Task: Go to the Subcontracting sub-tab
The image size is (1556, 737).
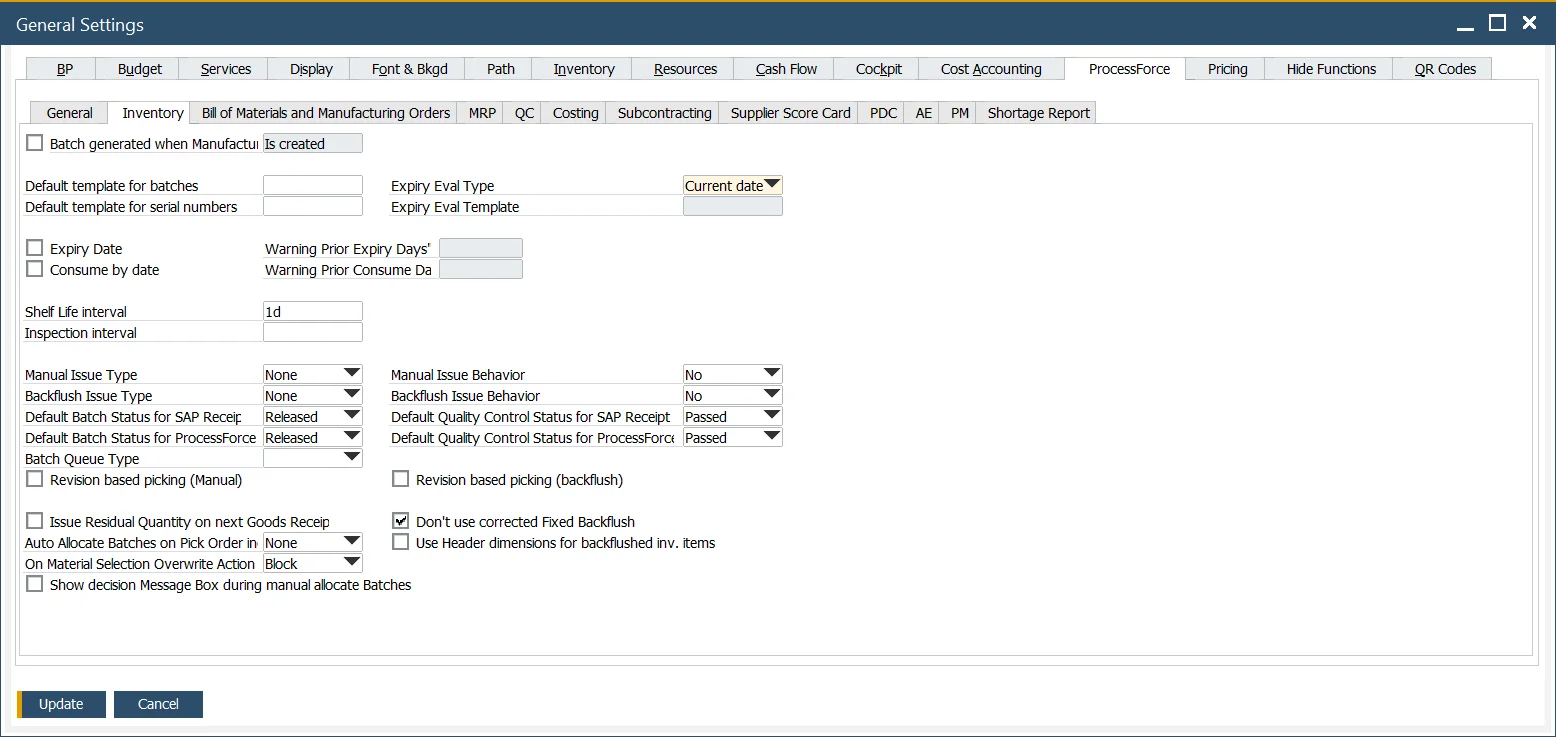Action: point(664,113)
